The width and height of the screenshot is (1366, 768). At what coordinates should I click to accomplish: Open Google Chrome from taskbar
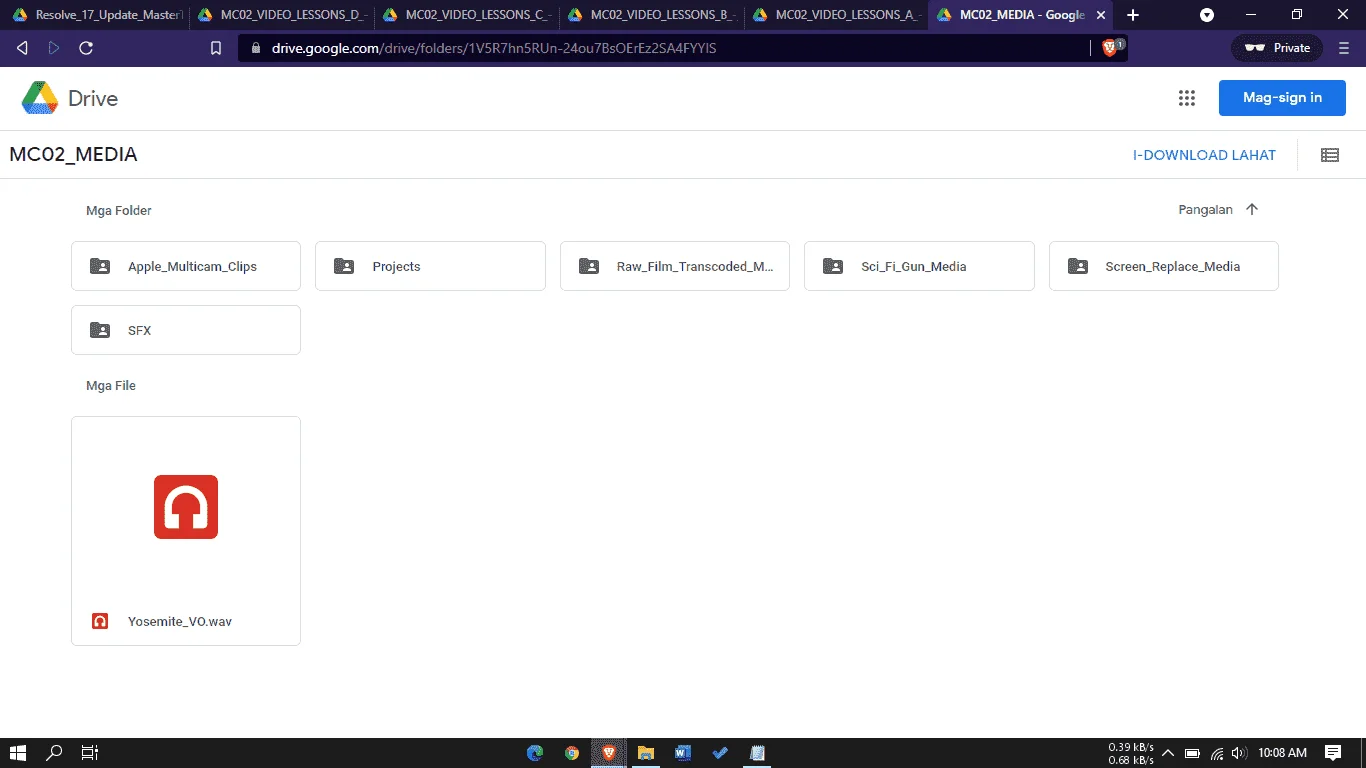click(x=572, y=753)
